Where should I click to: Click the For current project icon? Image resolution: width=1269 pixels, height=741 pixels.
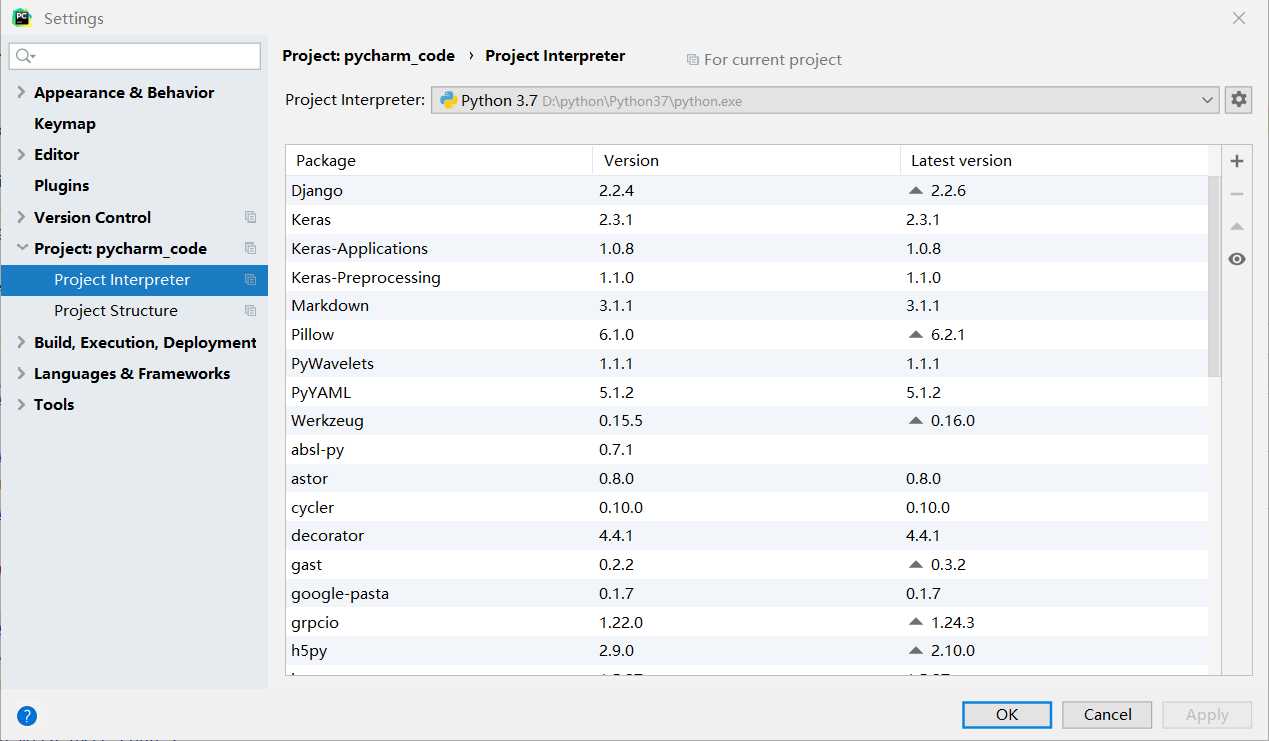coord(692,60)
